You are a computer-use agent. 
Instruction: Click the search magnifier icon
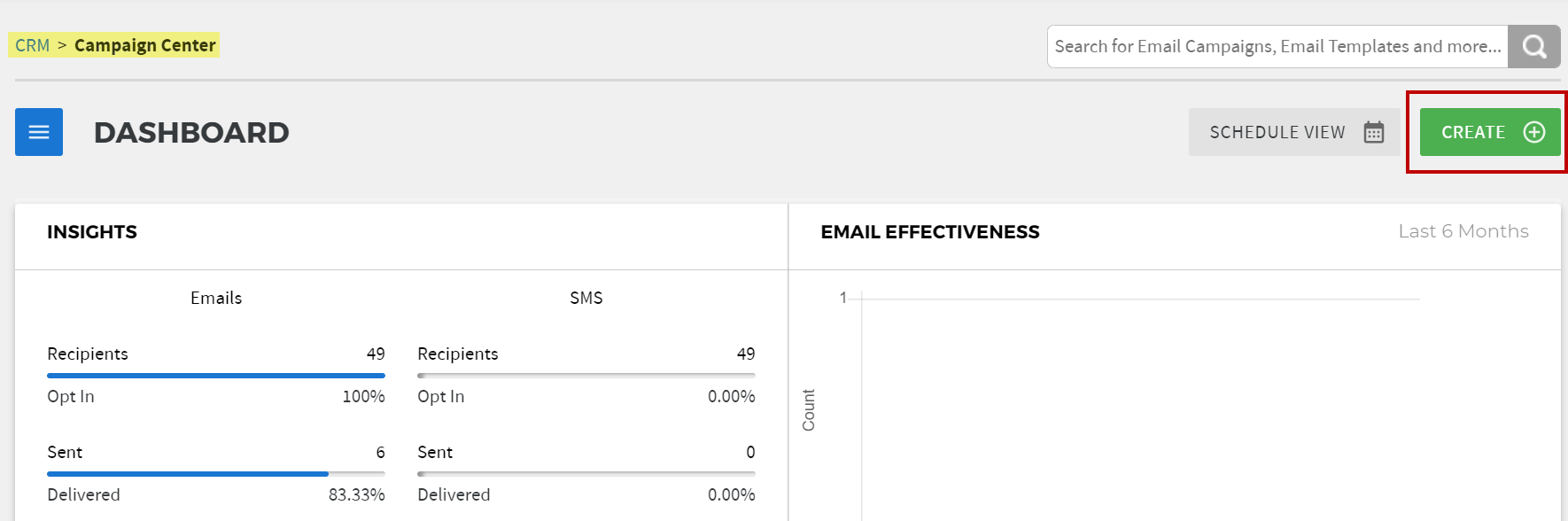pyautogui.click(x=1534, y=46)
